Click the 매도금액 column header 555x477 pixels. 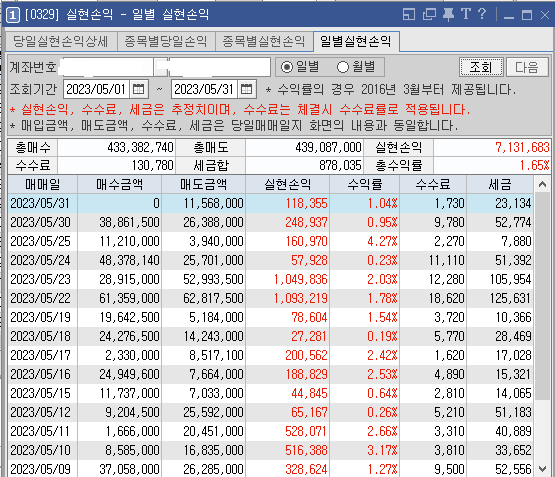pyautogui.click(x=203, y=184)
